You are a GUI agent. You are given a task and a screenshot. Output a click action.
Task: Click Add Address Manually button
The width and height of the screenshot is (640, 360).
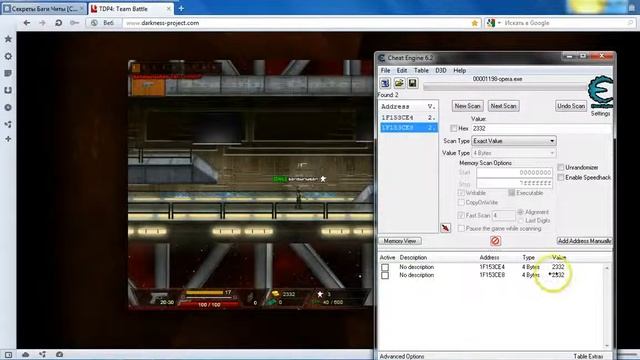584,241
